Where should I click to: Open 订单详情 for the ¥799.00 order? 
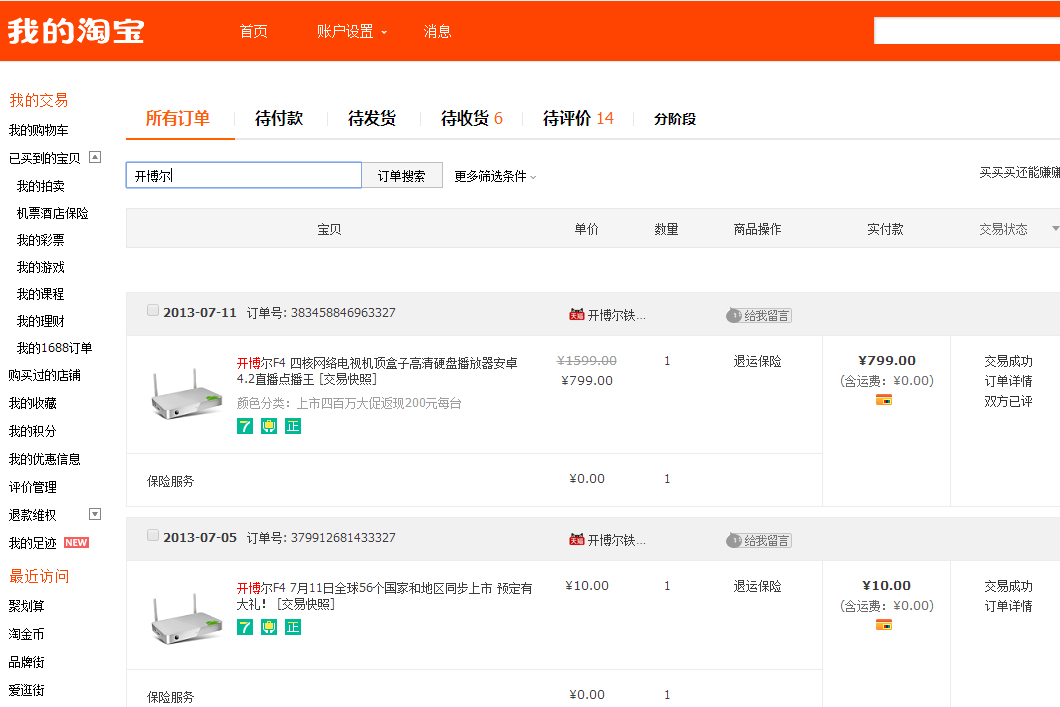coord(1008,381)
